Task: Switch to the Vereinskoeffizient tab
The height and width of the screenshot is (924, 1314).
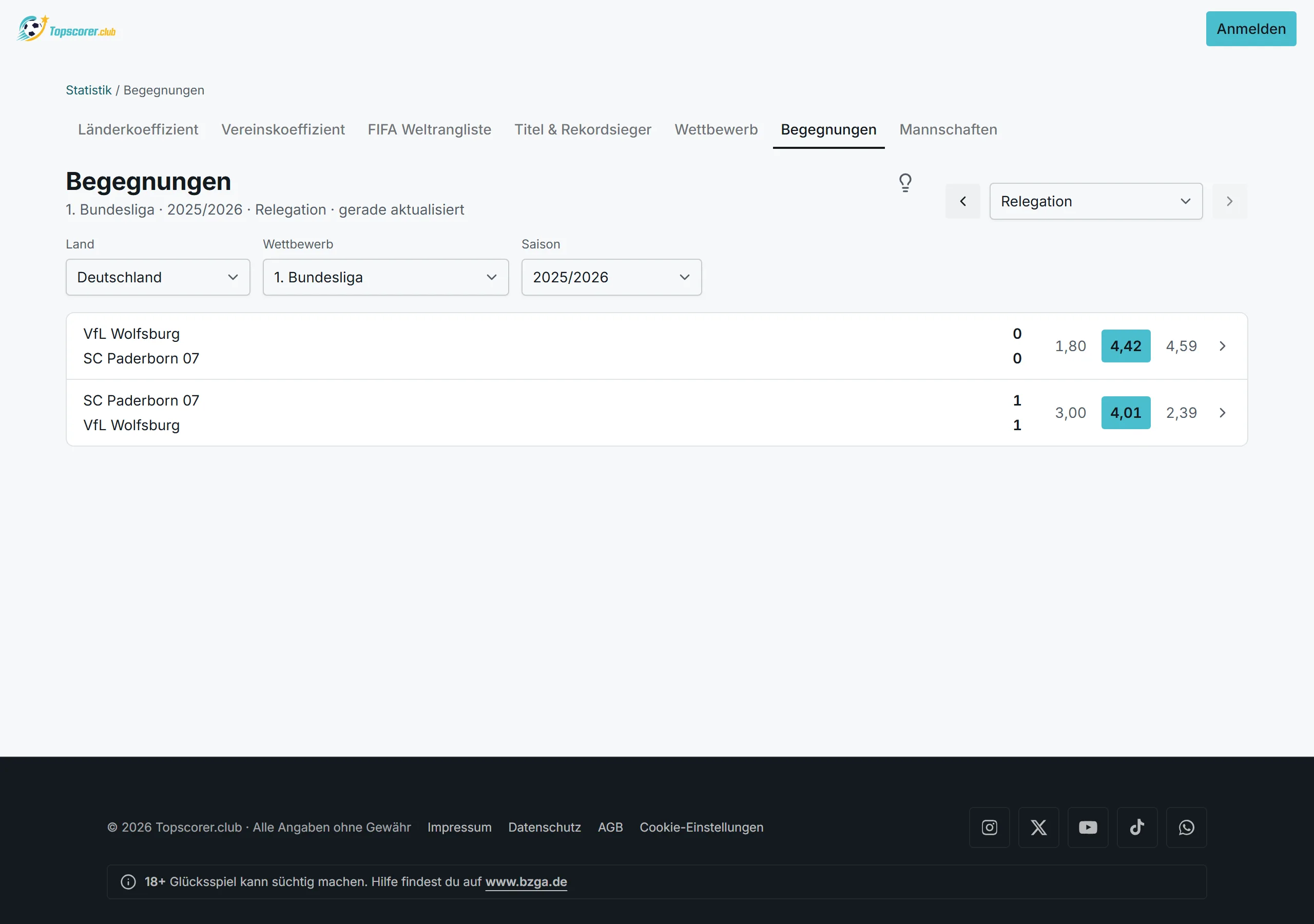Action: point(283,129)
